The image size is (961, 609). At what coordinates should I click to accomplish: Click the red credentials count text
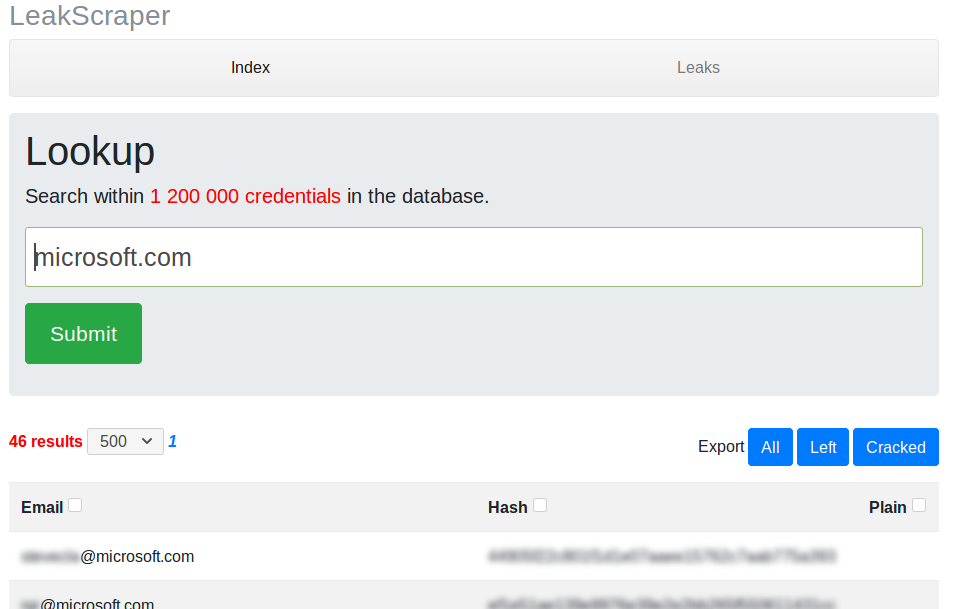pyautogui.click(x=245, y=196)
